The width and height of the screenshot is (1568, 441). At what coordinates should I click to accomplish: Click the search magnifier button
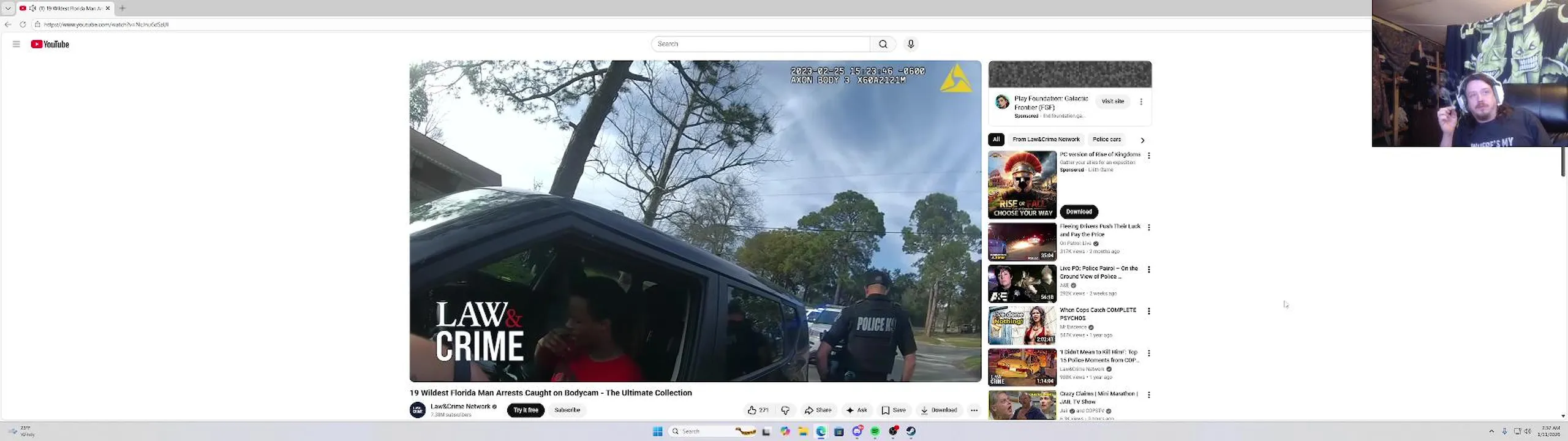(883, 44)
